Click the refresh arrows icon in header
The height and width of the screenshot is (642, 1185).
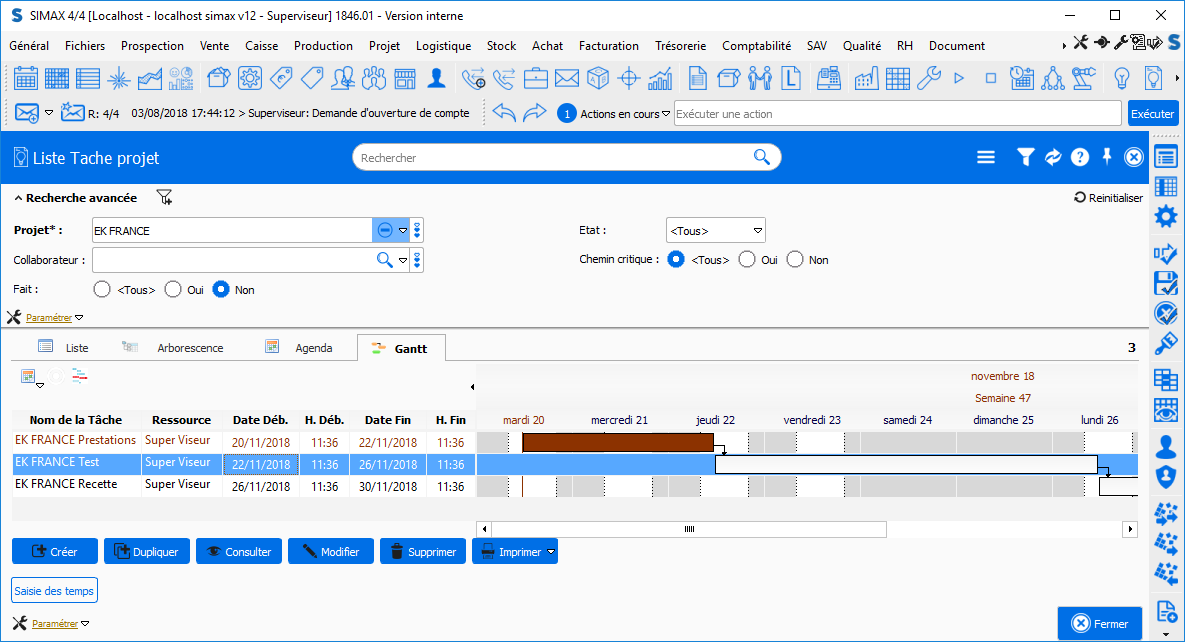tap(1052, 157)
